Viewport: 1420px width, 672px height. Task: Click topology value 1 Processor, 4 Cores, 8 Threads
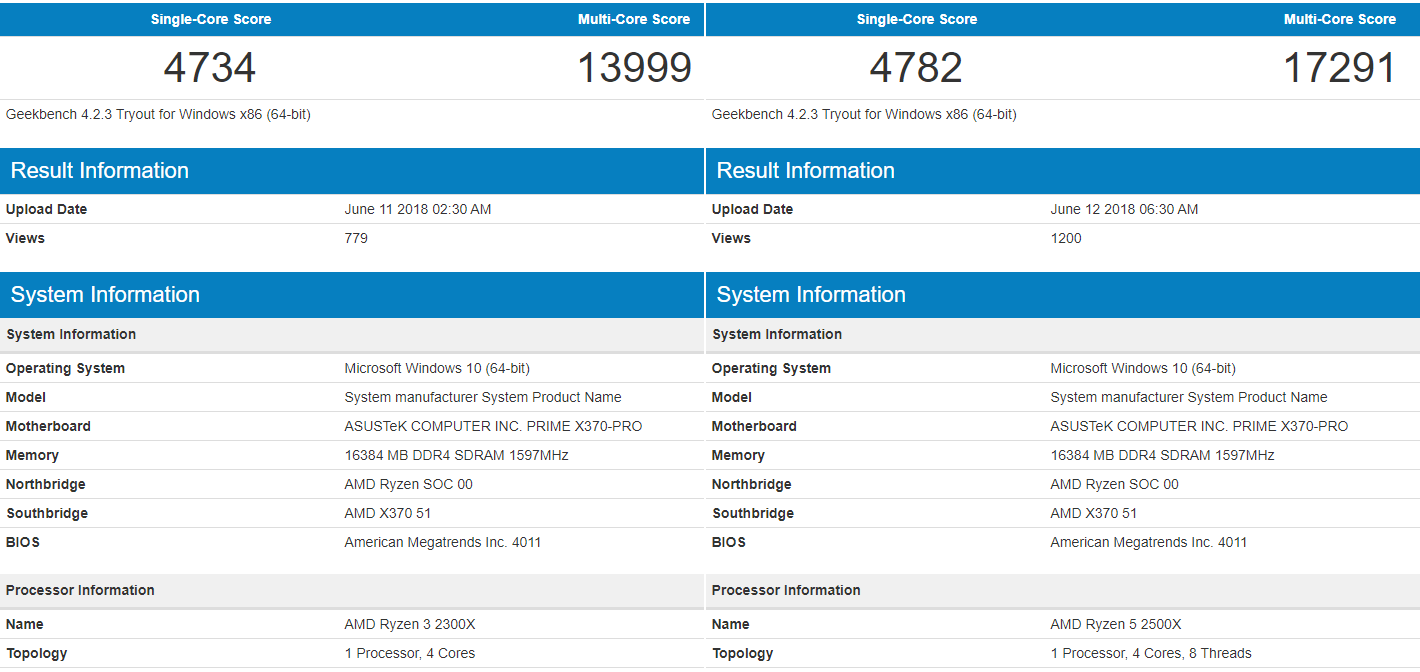1151,653
